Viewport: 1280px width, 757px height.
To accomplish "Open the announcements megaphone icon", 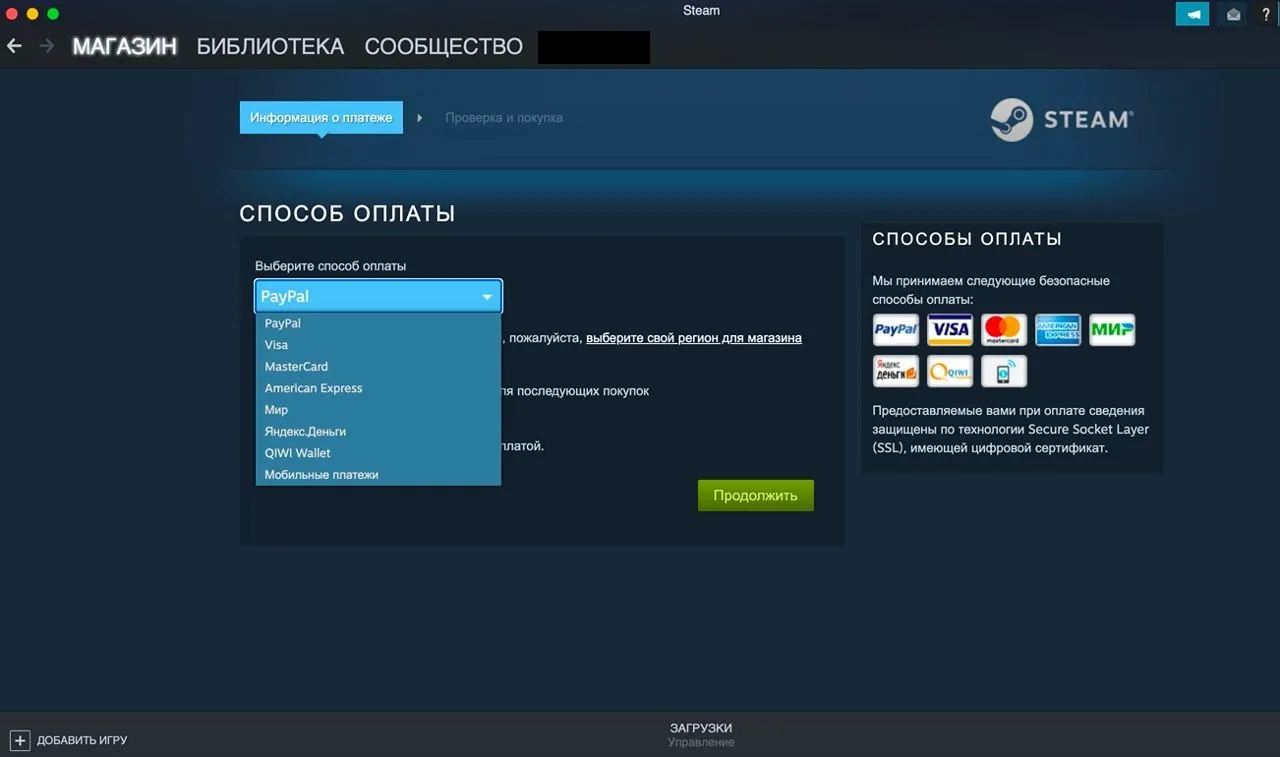I will click(x=1192, y=14).
